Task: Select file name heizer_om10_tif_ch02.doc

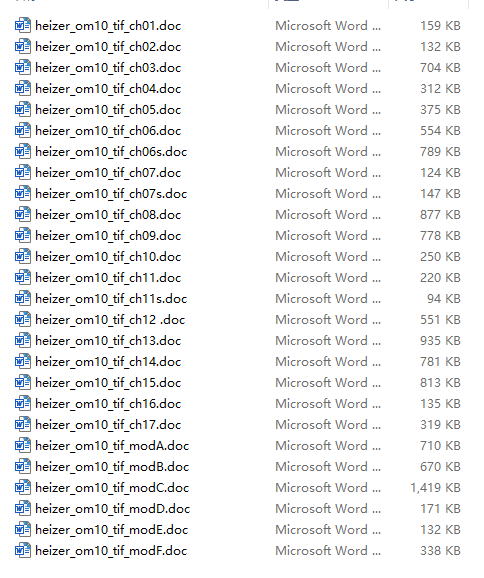Action: pos(108,47)
